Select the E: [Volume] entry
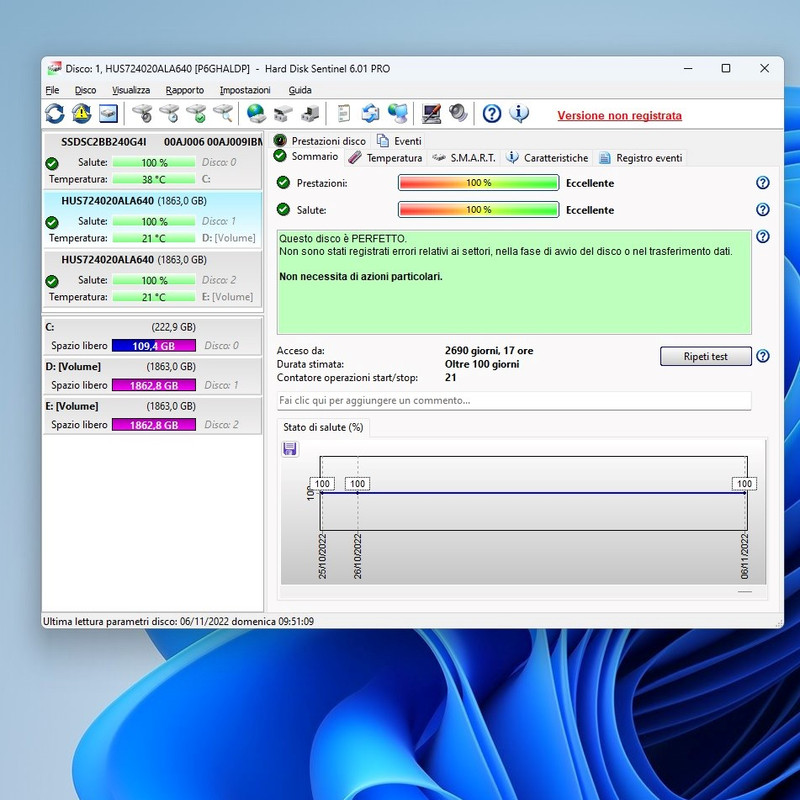The height and width of the screenshot is (800, 800). [x=152, y=416]
